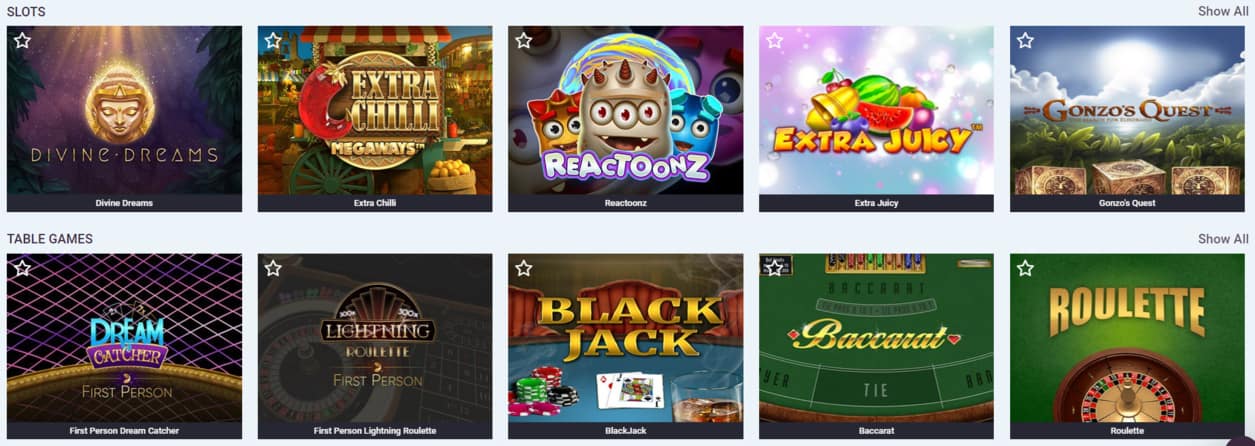Mark Reactoonz as favorite with star

point(523,41)
